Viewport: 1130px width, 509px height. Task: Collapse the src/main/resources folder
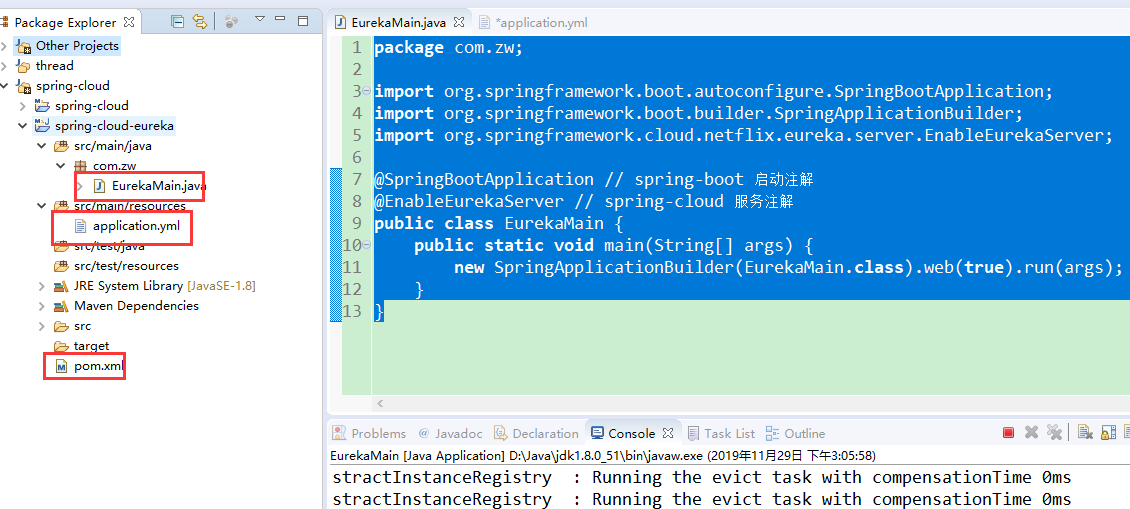[x=42, y=206]
